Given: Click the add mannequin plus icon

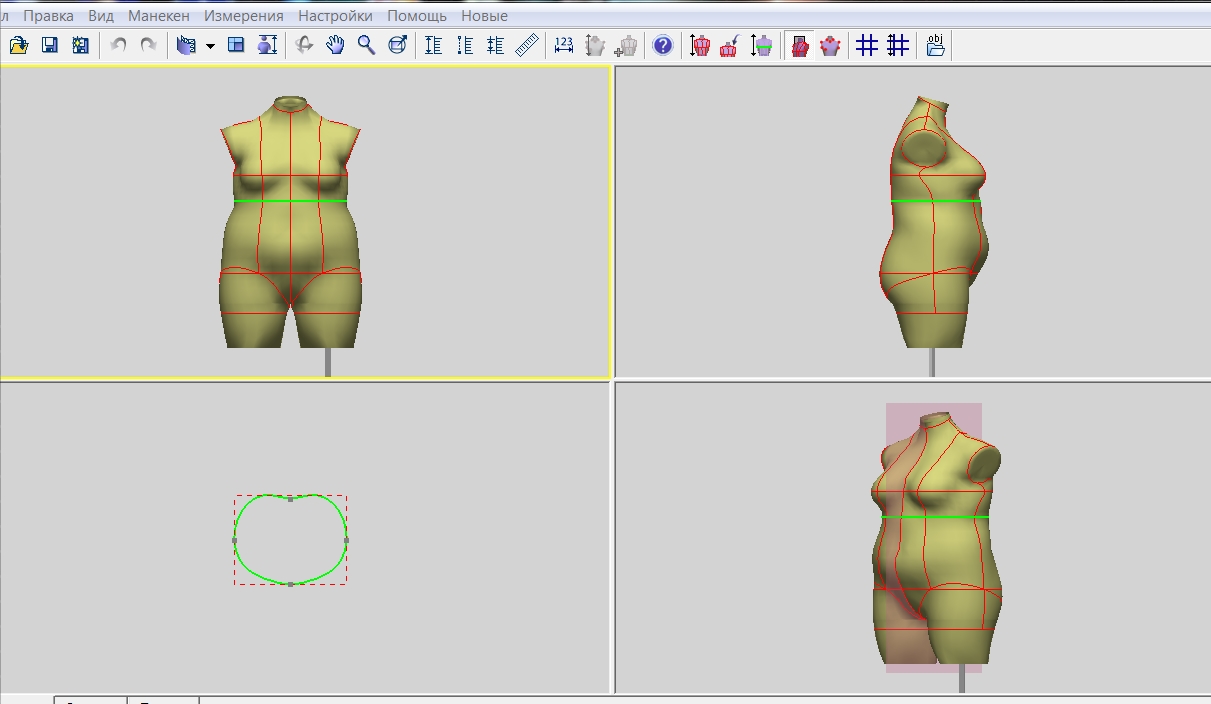Looking at the screenshot, I should pyautogui.click(x=626, y=45).
